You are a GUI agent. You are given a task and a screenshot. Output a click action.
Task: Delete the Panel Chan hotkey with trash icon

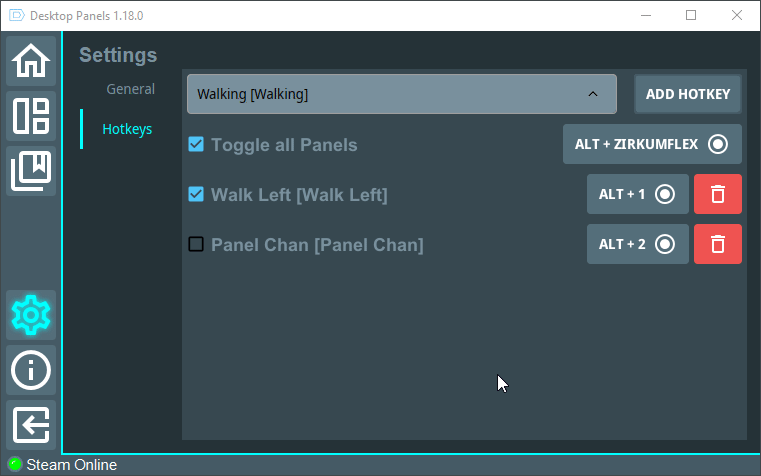point(718,244)
